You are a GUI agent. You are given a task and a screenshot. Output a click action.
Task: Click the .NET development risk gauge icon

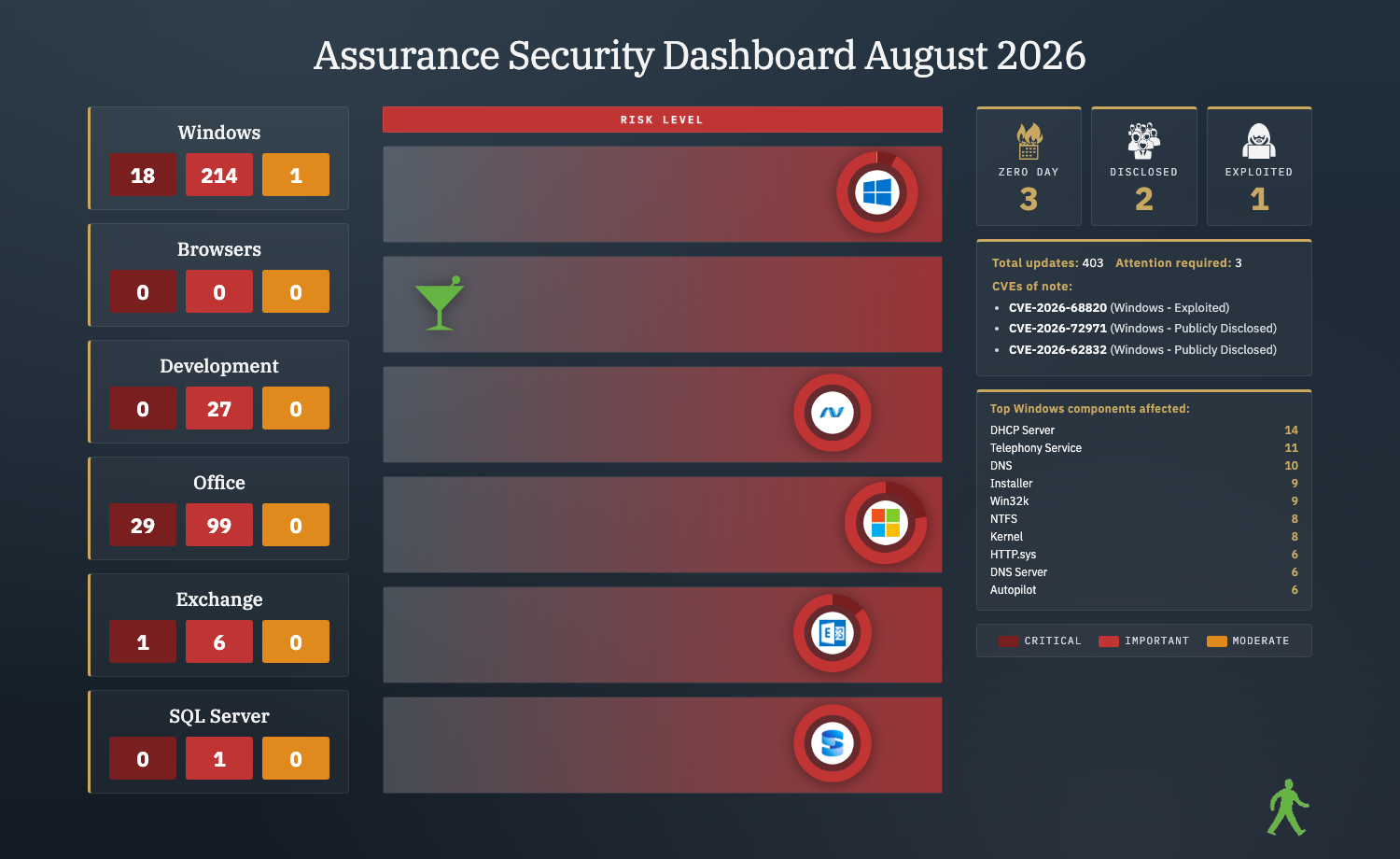(833, 413)
